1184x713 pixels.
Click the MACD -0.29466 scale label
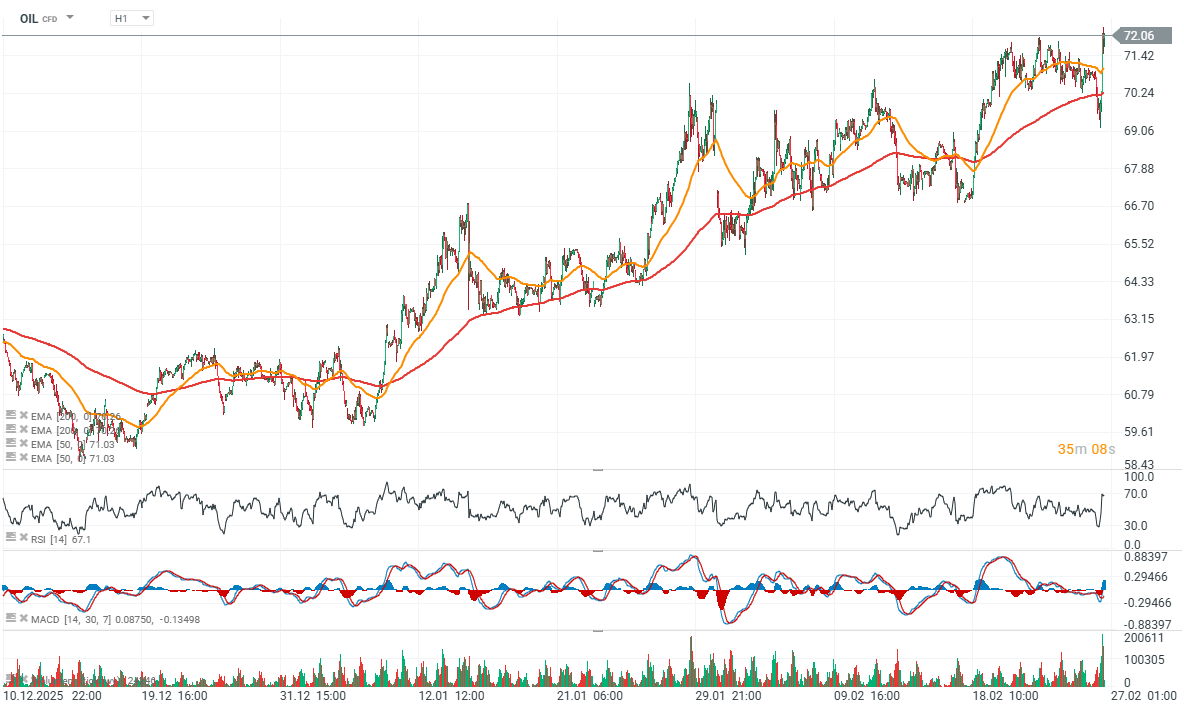tap(1147, 602)
